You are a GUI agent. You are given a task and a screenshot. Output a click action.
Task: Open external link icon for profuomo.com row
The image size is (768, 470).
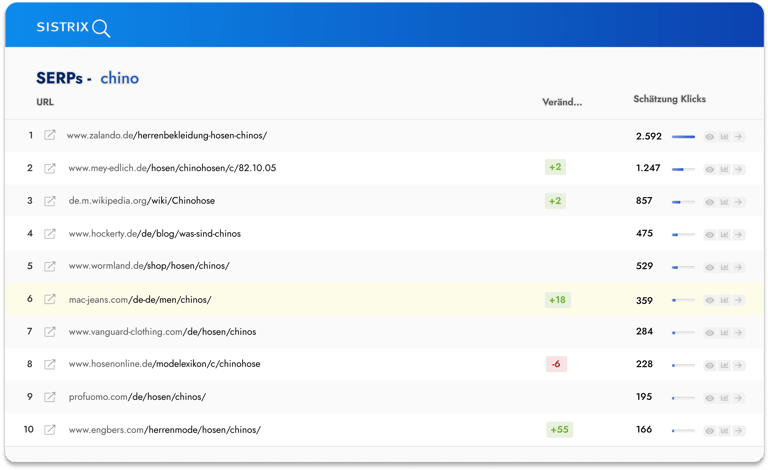[49, 397]
